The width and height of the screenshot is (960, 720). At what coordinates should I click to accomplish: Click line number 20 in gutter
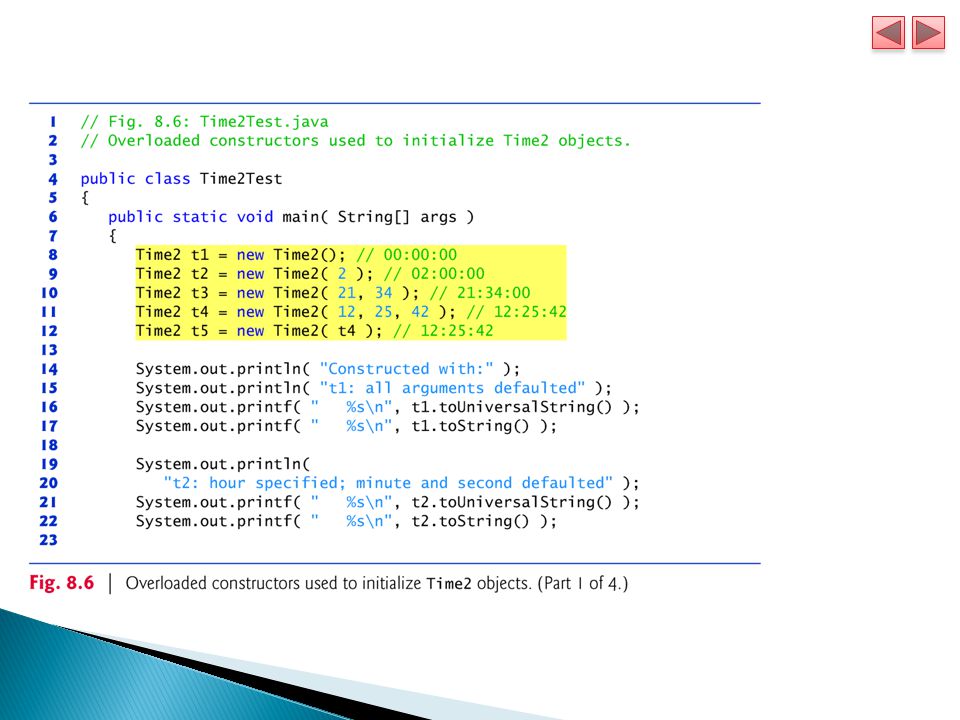(49, 482)
